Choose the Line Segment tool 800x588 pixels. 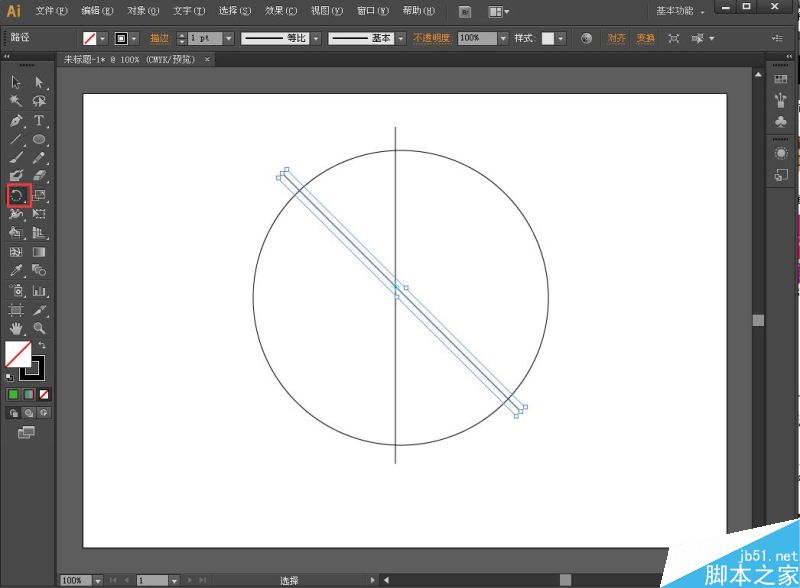16,139
